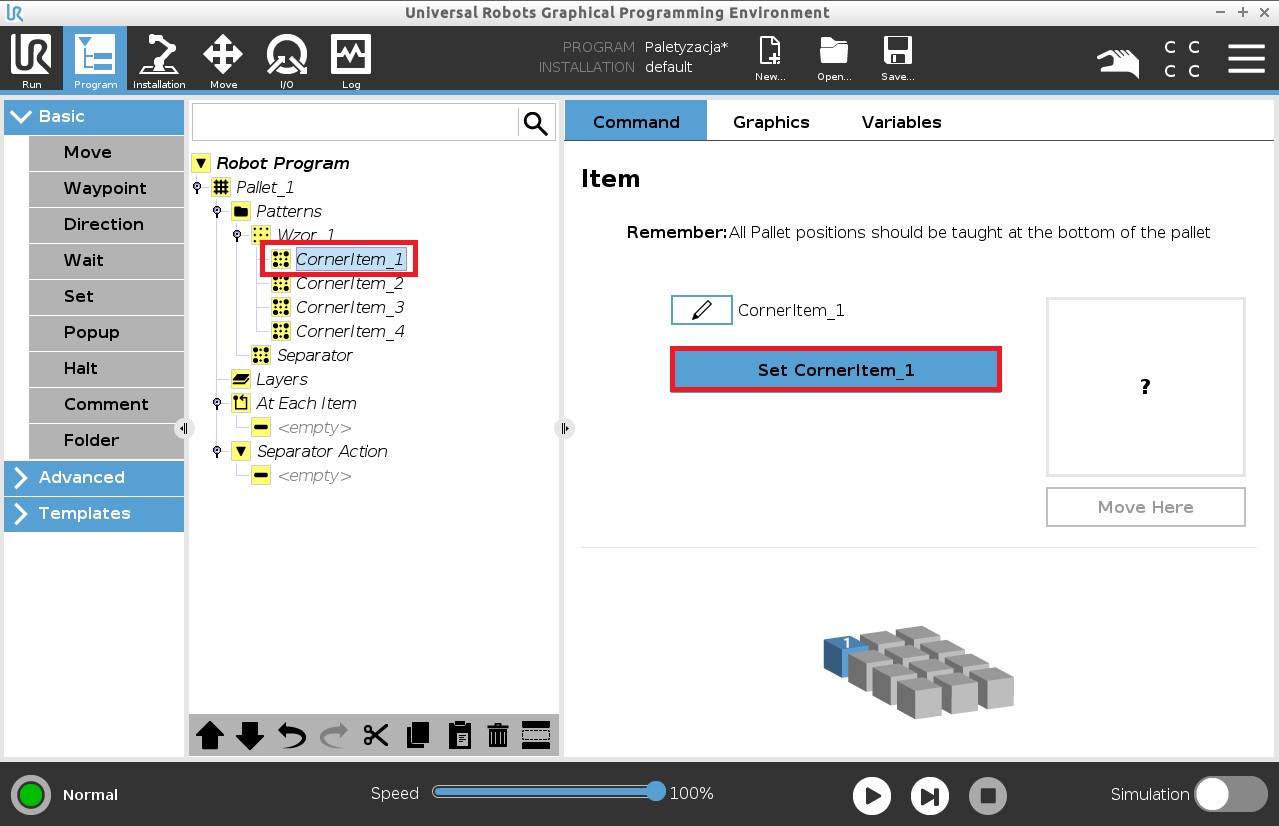
Task: Collapse the Basic section
Action: tap(94, 117)
